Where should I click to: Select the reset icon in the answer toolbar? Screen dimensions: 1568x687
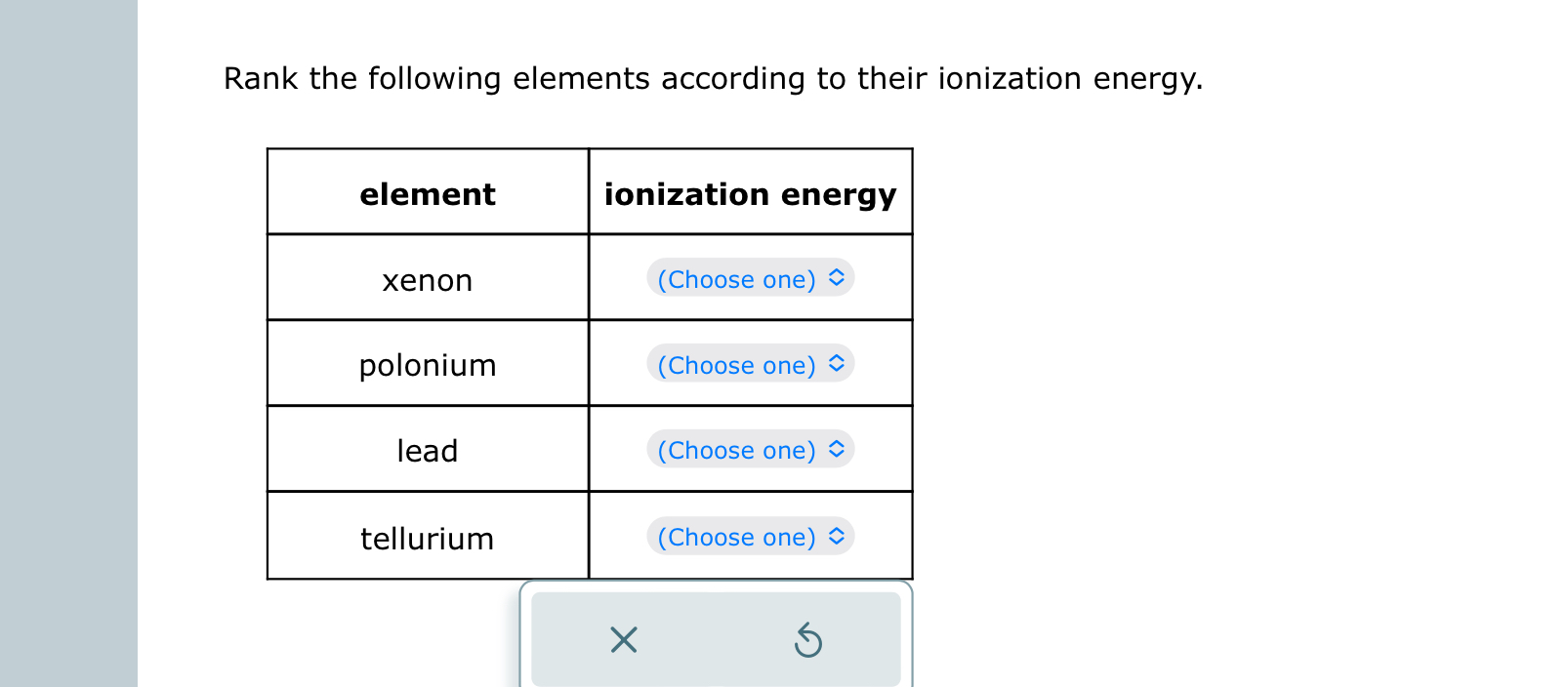coord(807,640)
